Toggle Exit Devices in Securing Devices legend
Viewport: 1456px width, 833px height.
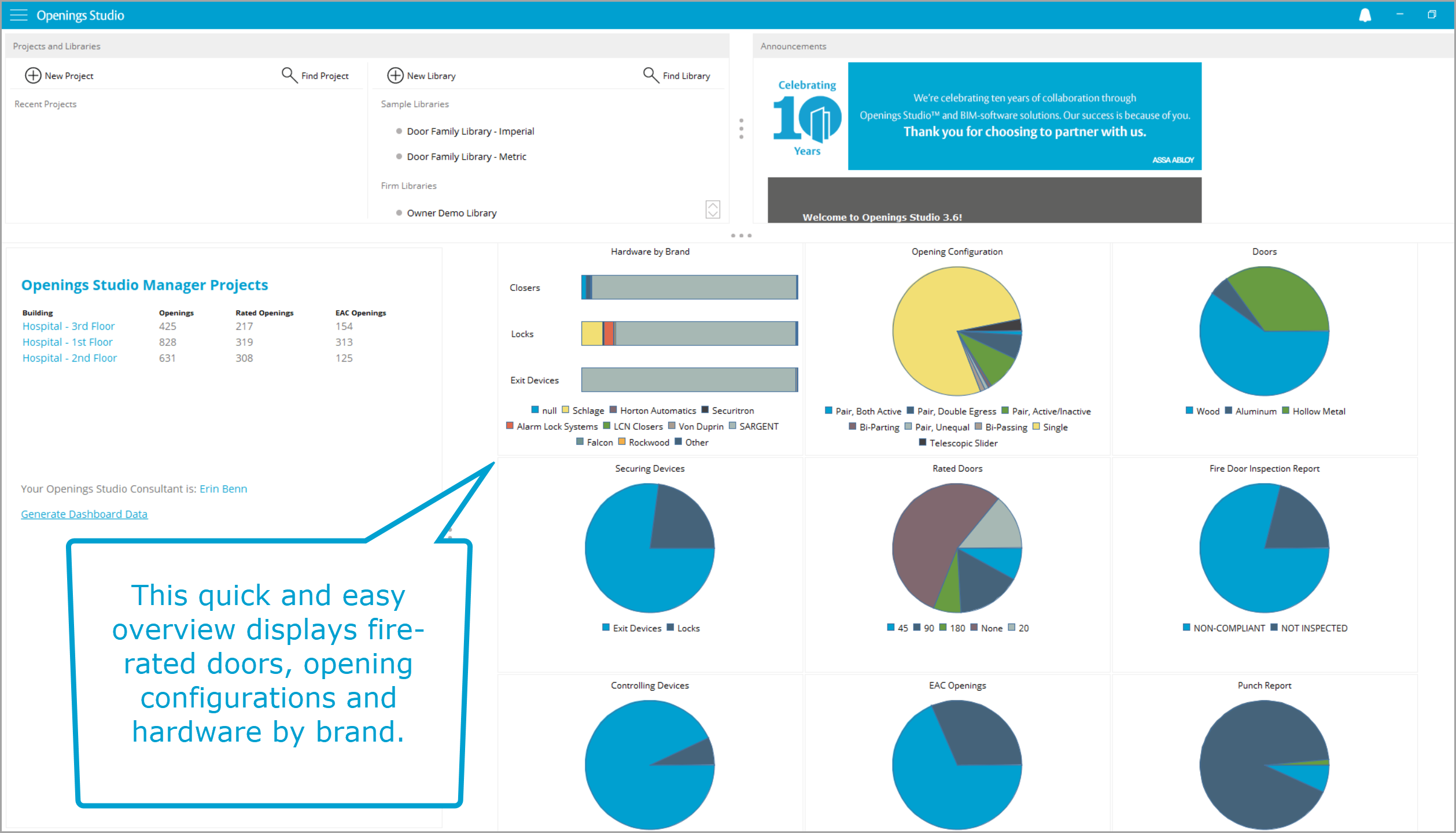604,628
